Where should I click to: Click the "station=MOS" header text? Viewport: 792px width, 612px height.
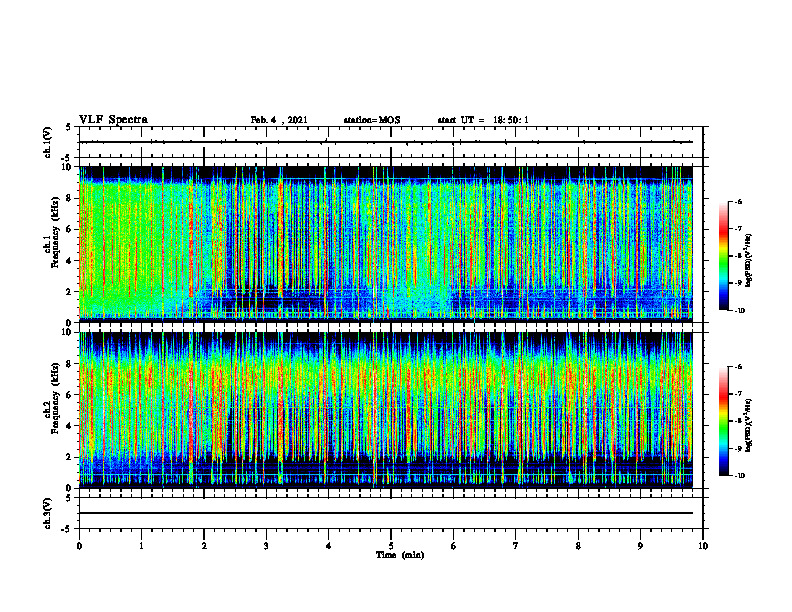(x=372, y=120)
